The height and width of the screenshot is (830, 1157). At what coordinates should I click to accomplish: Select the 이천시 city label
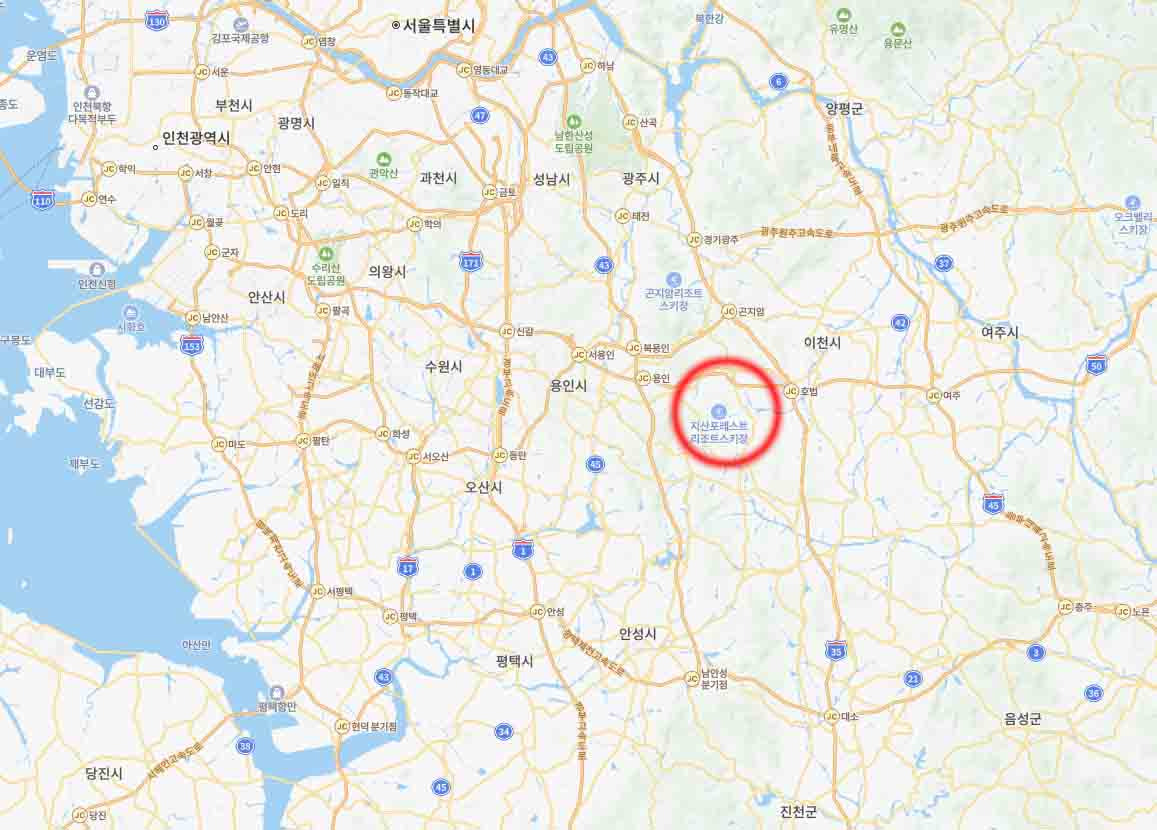822,342
